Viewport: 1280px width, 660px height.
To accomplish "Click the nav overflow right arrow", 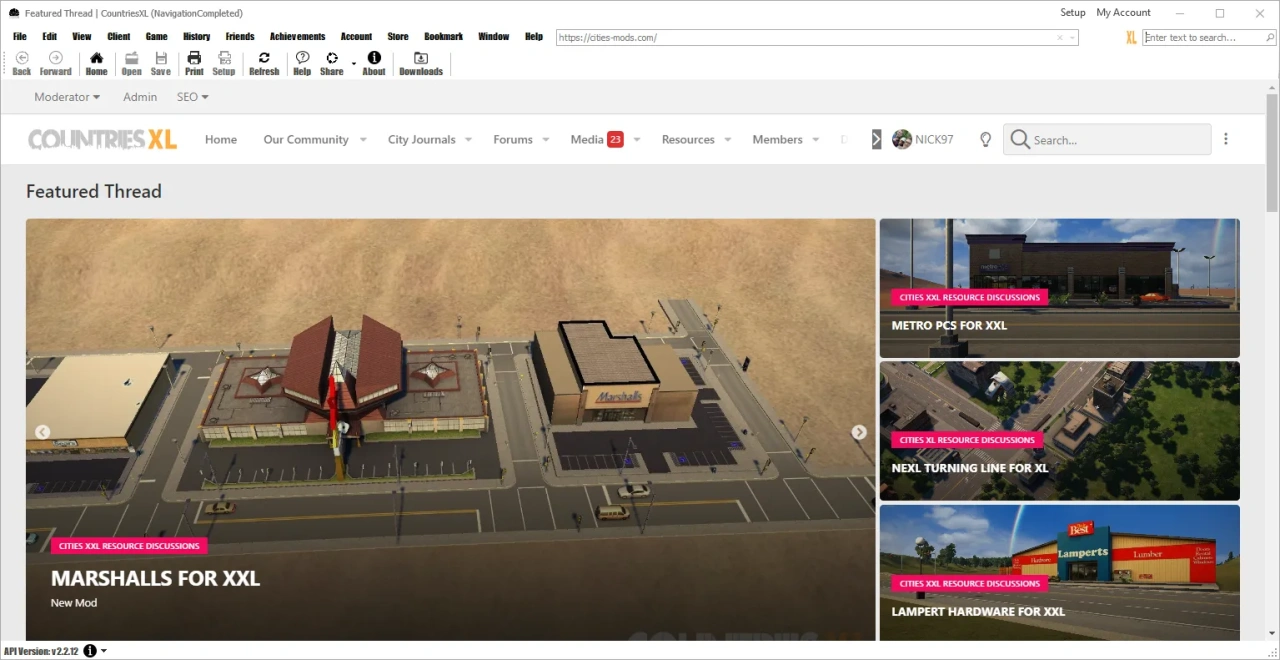I will (x=876, y=140).
